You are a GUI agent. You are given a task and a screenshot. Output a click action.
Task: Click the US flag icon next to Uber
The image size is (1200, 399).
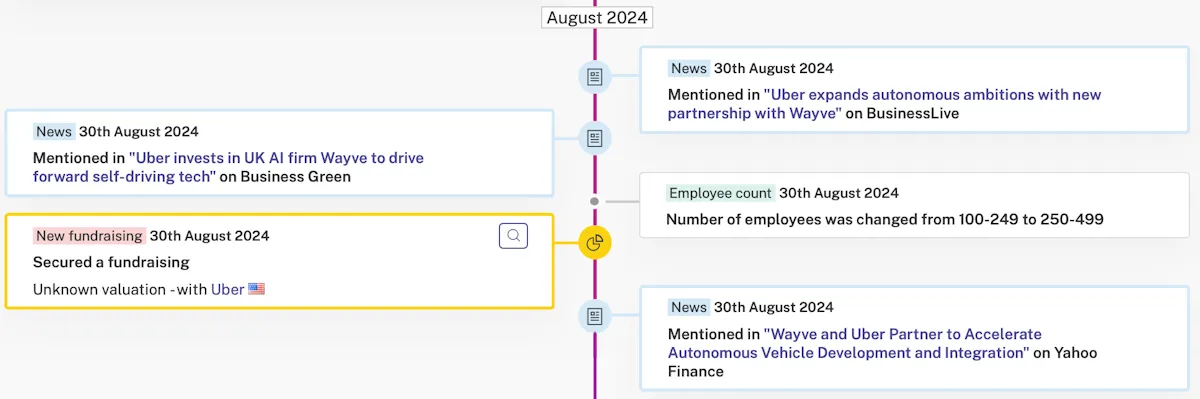click(x=257, y=289)
